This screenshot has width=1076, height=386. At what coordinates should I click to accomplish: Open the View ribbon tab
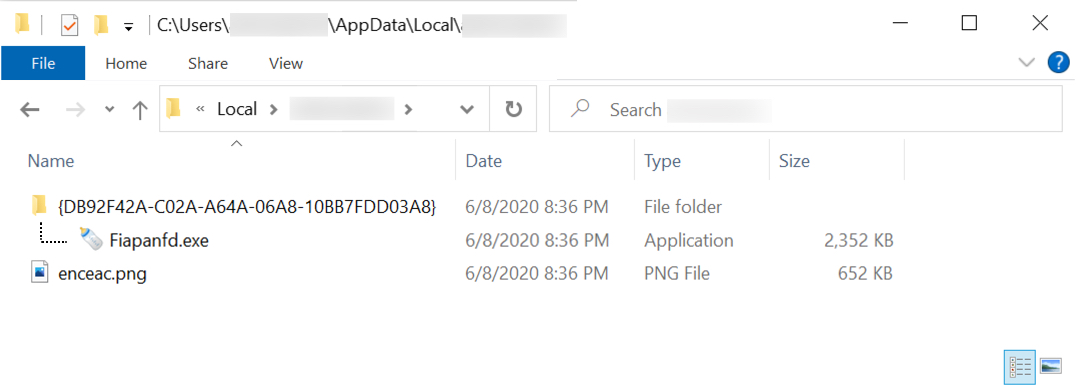[286, 63]
